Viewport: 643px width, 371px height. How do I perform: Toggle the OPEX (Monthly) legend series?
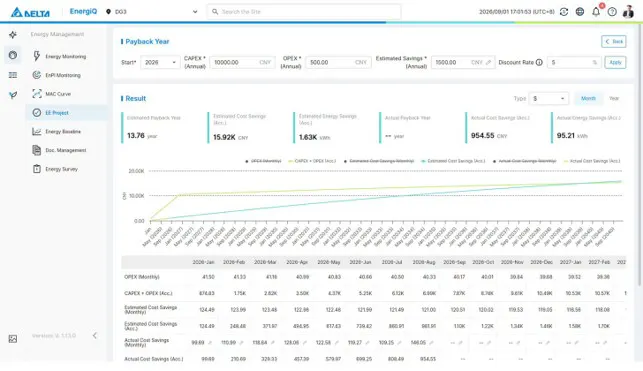(263, 161)
